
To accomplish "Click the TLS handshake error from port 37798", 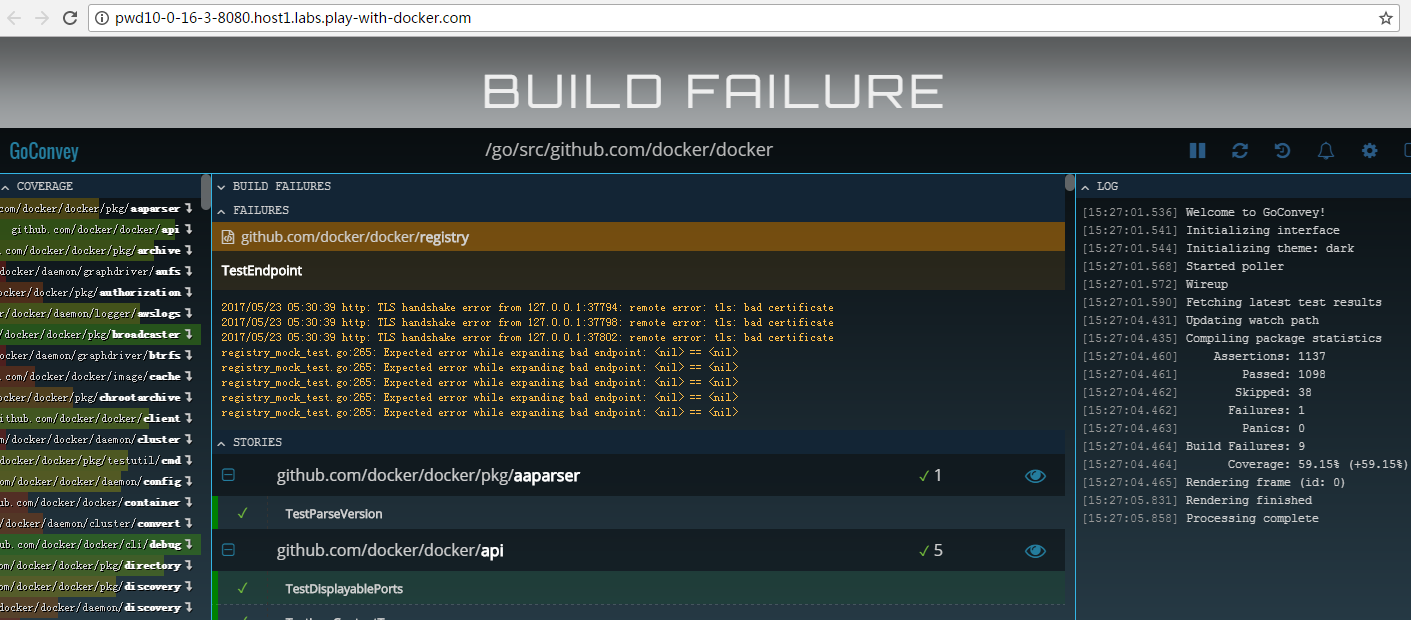I will (527, 323).
